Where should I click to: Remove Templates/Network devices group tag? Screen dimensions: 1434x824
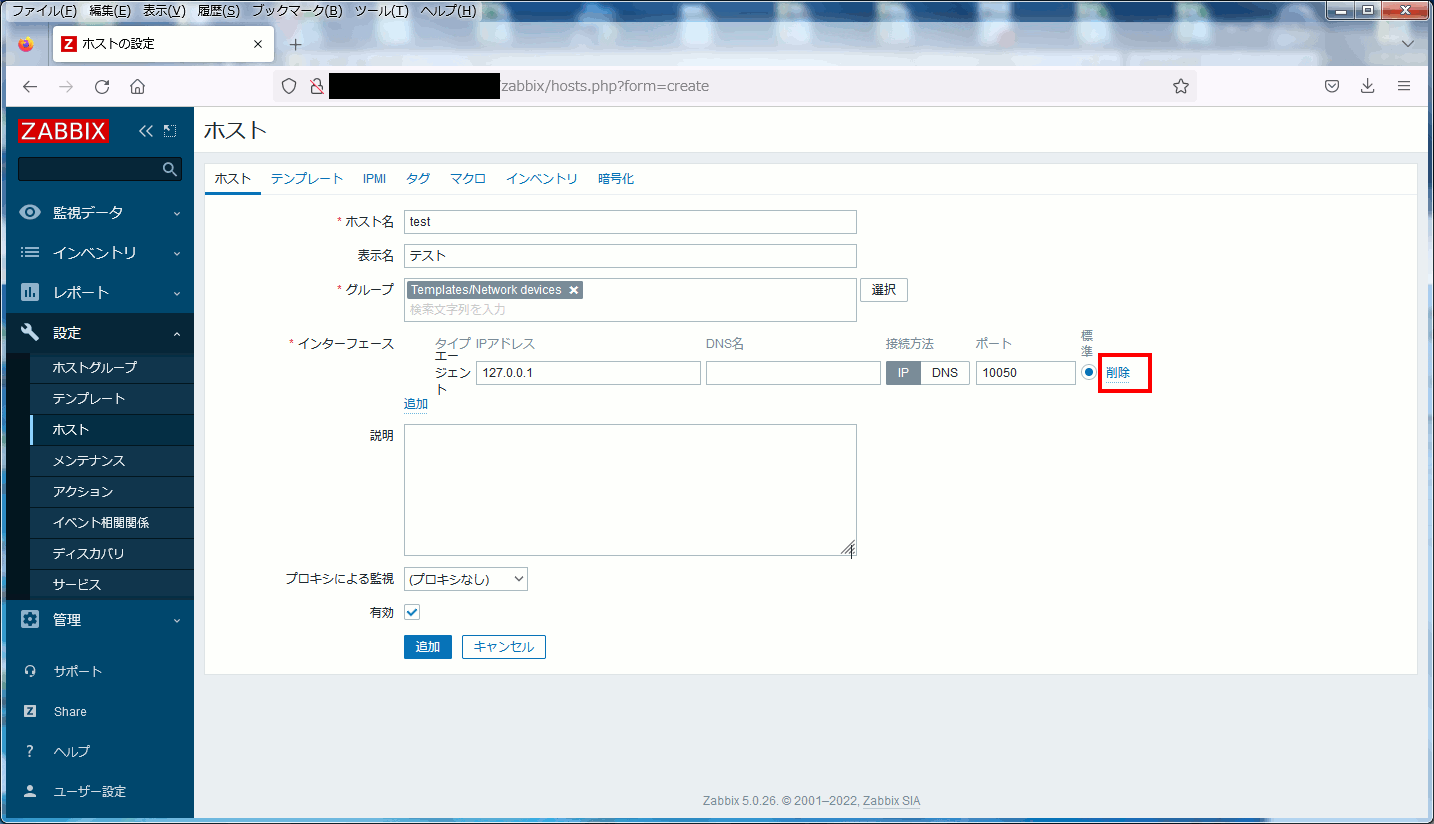[573, 290]
